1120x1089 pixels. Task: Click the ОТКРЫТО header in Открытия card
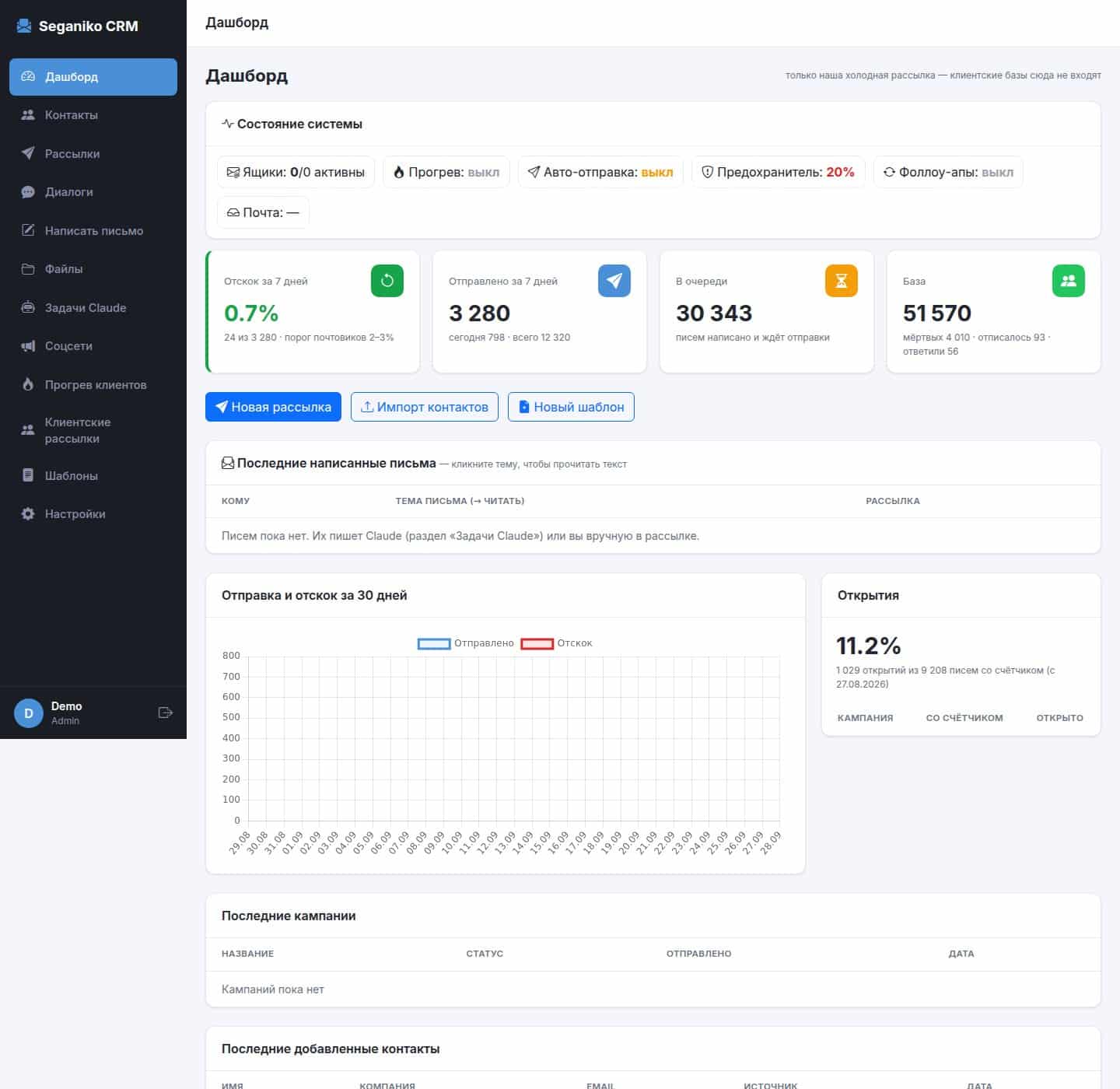click(x=1059, y=718)
